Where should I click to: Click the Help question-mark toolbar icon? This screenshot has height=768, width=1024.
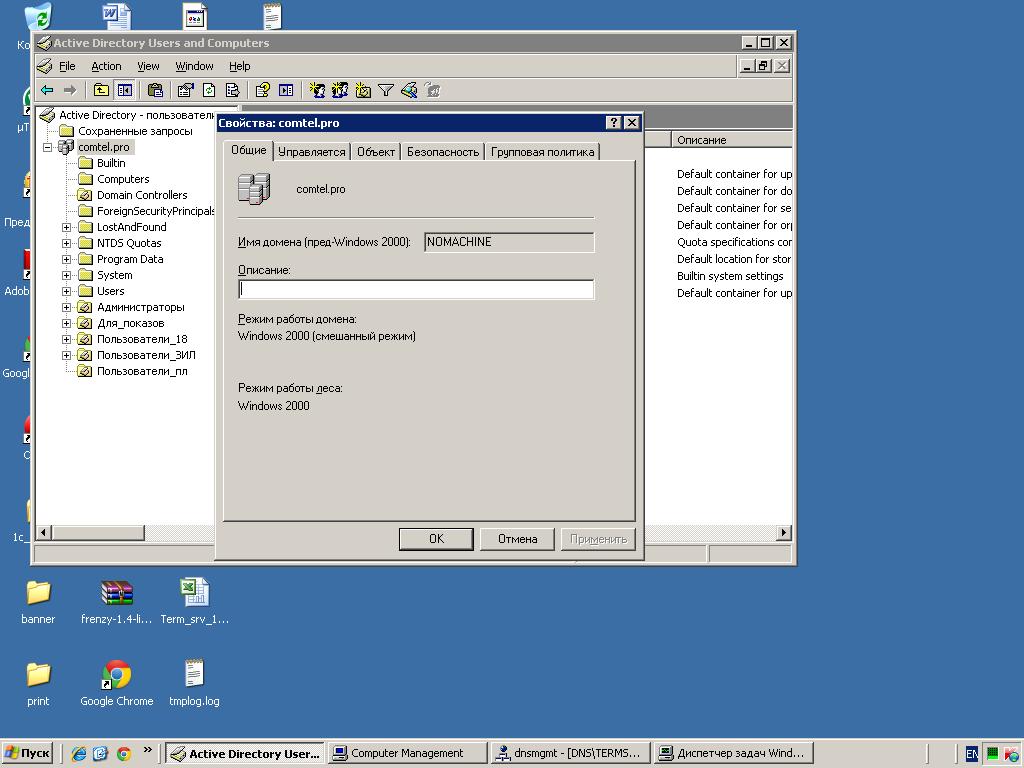pos(263,90)
